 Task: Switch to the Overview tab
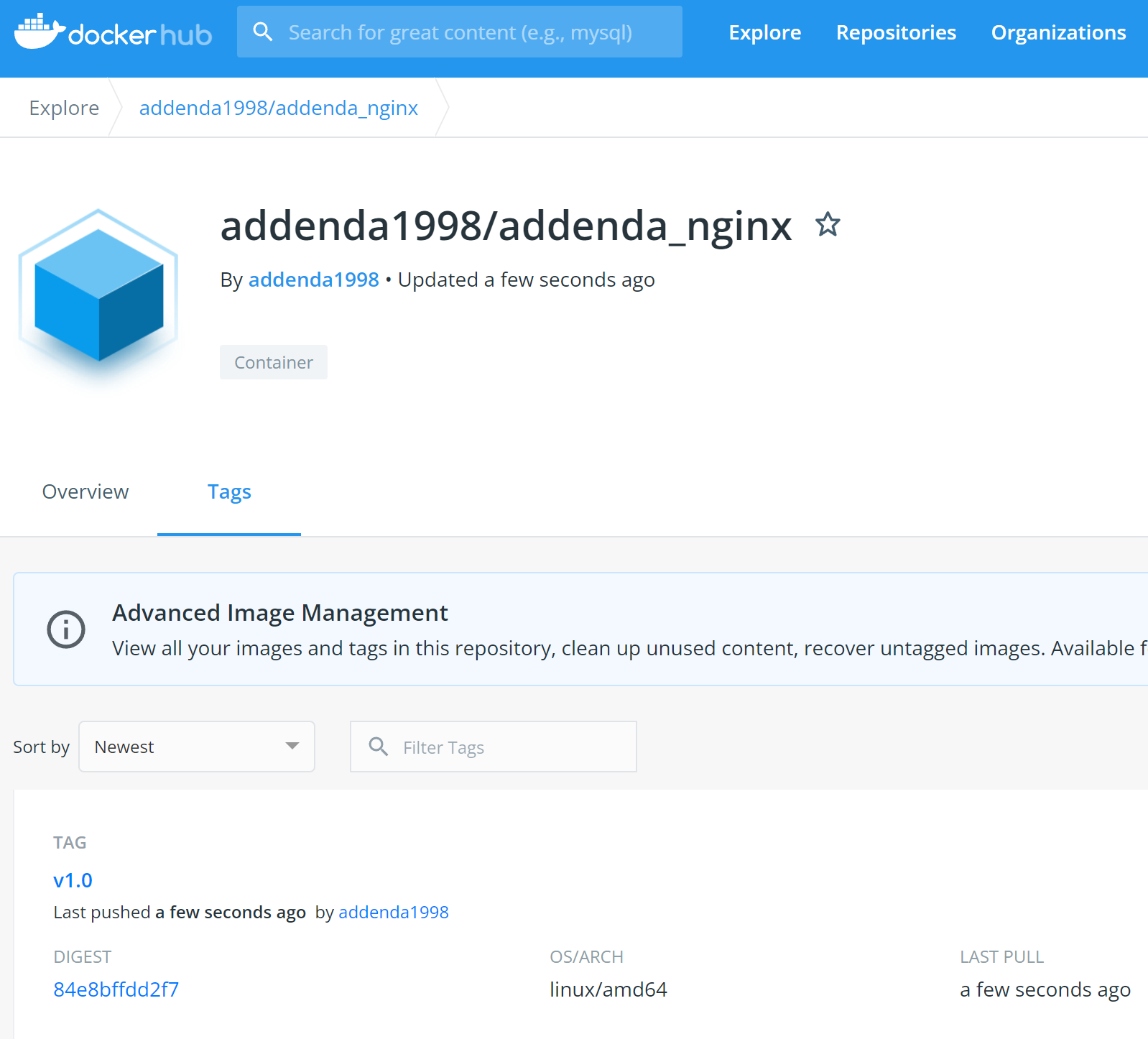85,491
